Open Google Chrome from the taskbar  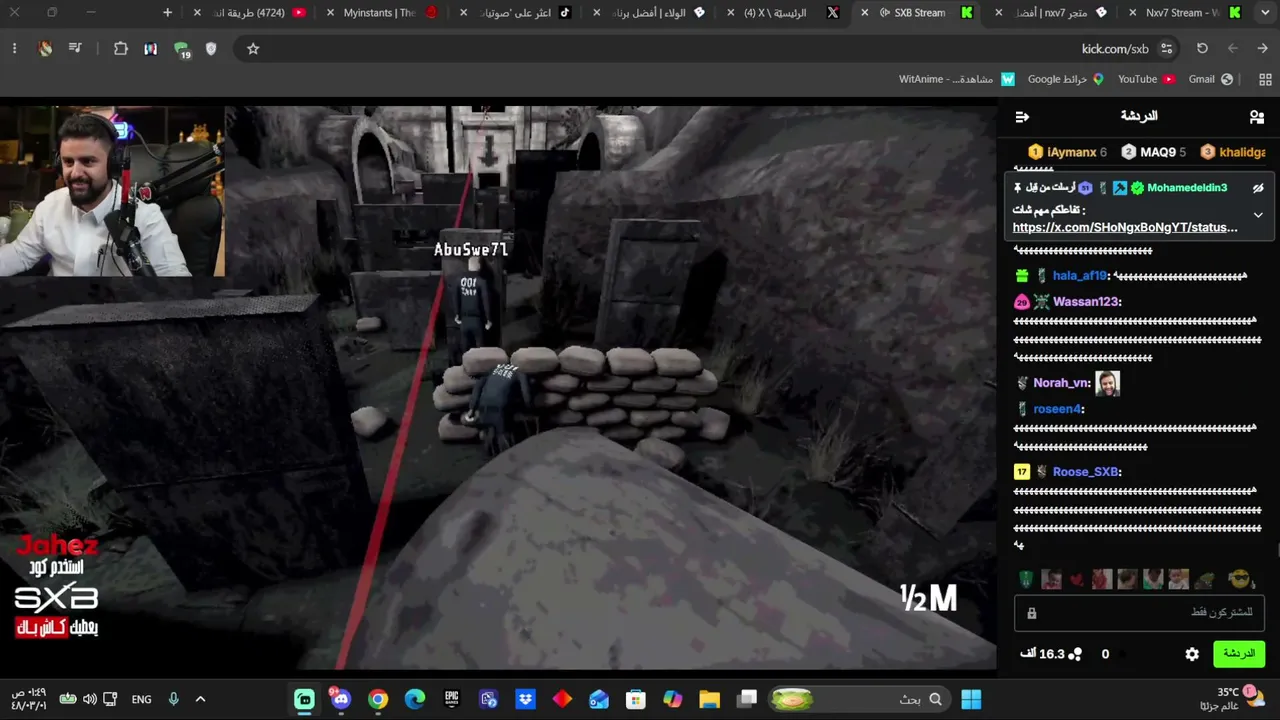coord(378,700)
